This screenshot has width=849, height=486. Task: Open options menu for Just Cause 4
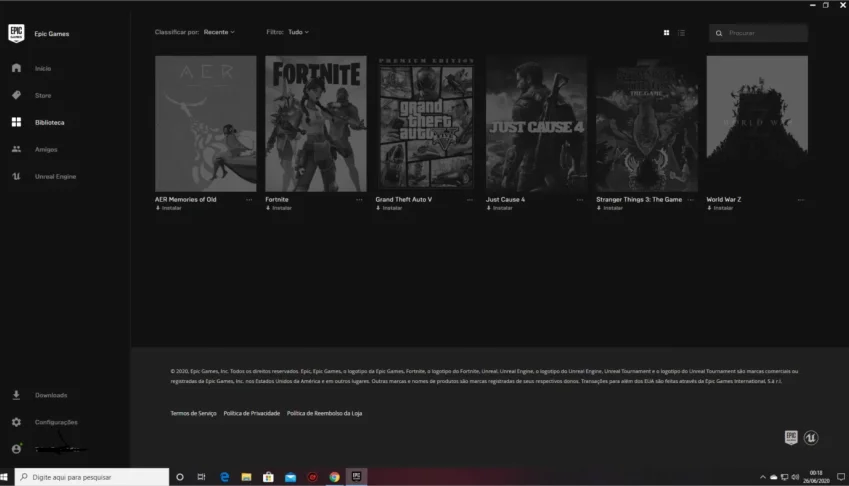(580, 200)
